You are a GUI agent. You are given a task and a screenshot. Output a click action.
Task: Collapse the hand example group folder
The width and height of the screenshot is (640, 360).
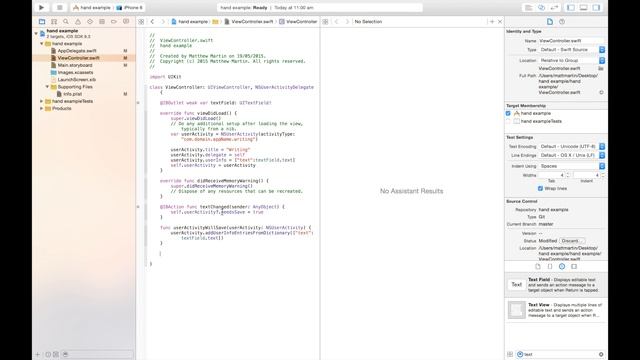[x=42, y=44]
